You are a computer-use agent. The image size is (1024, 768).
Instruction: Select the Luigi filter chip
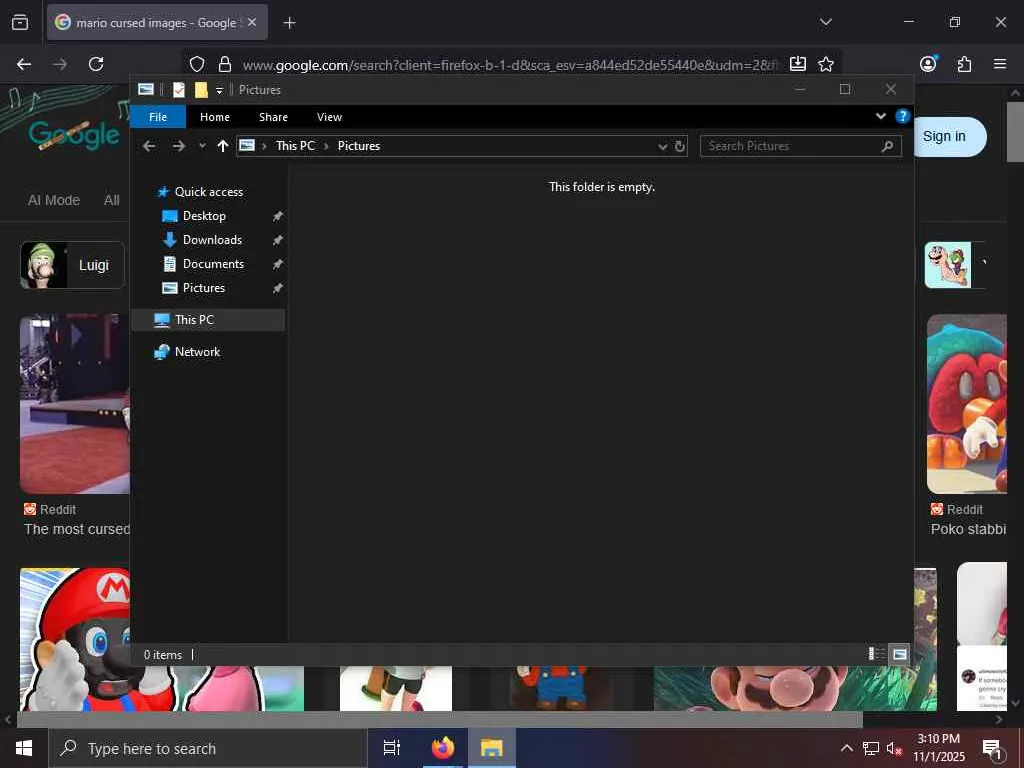pos(72,265)
